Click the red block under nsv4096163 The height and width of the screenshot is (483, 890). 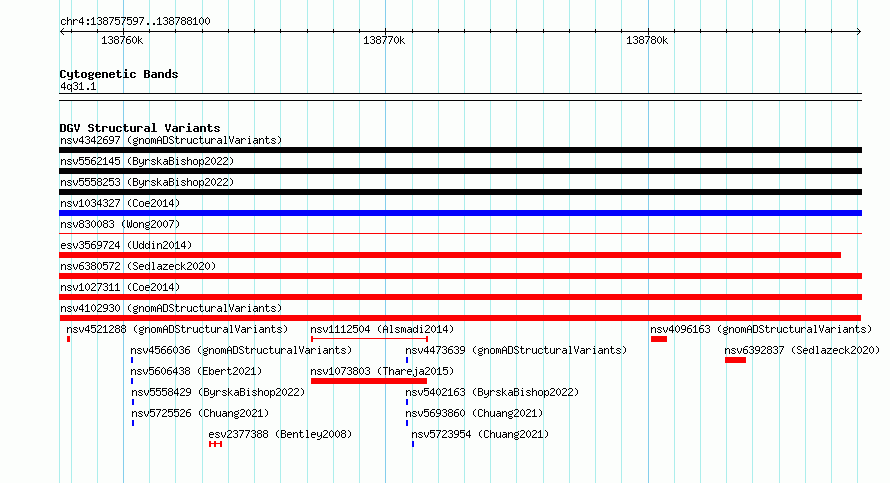(659, 339)
